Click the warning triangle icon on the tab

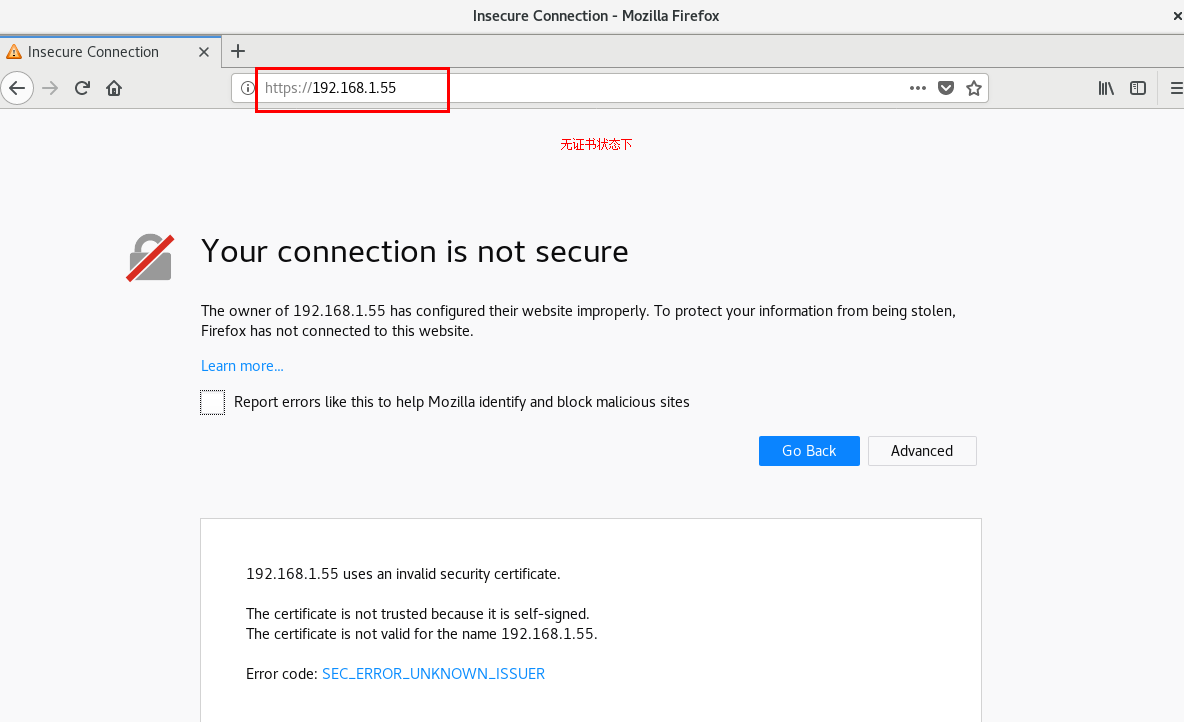tap(14, 52)
